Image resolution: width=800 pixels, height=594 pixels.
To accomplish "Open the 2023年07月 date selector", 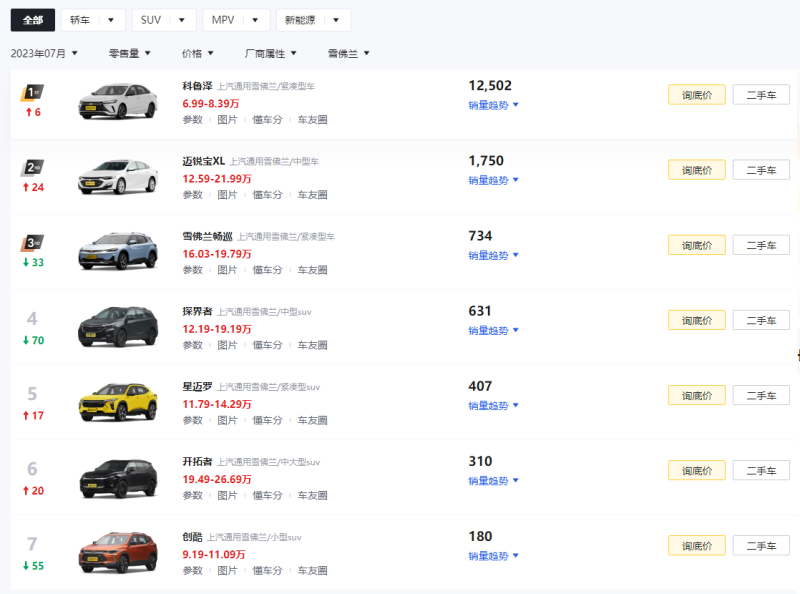I will point(44,53).
